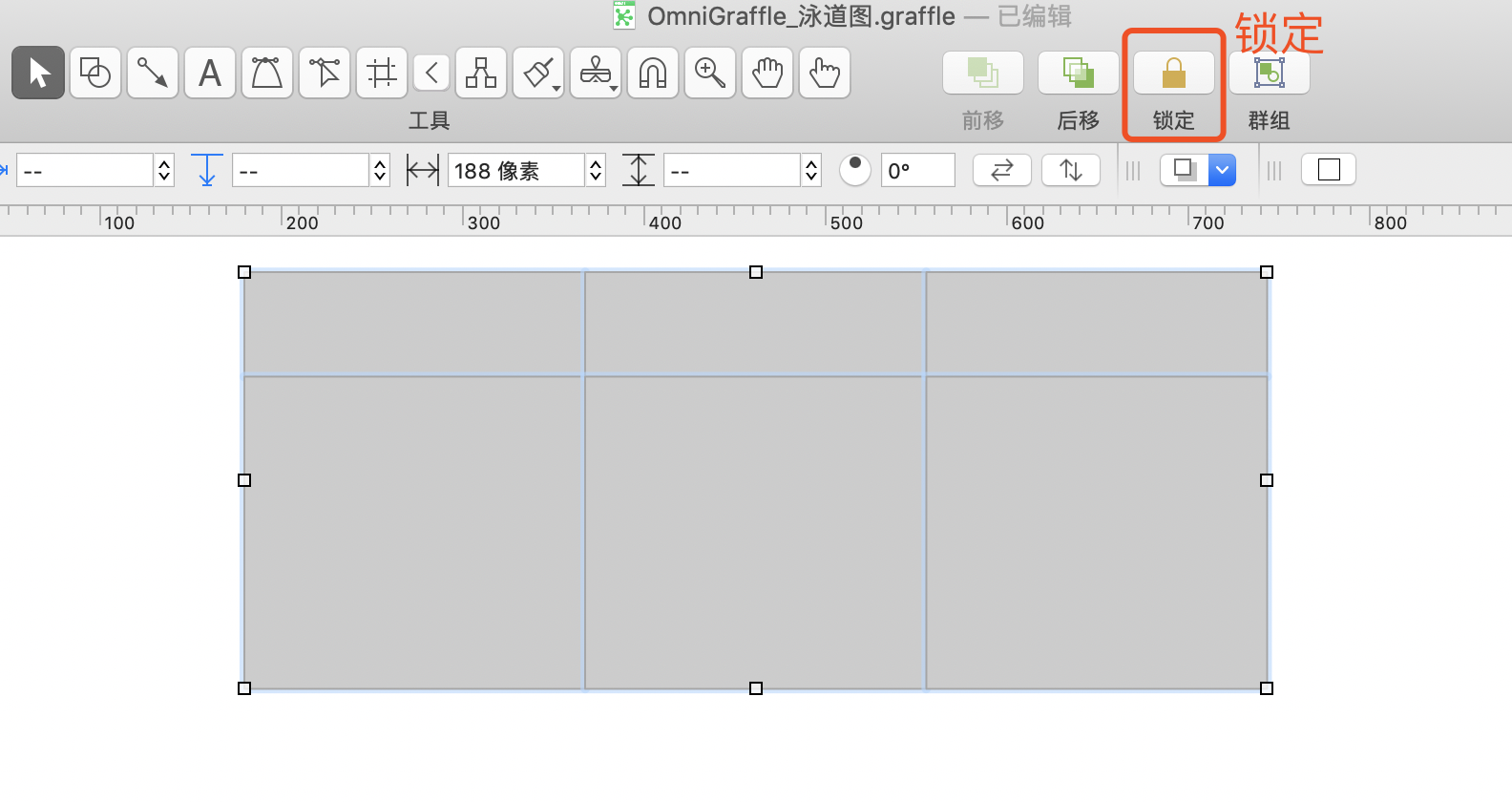Pick the Text tool (A)
The width and height of the screenshot is (1512, 802).
(210, 73)
